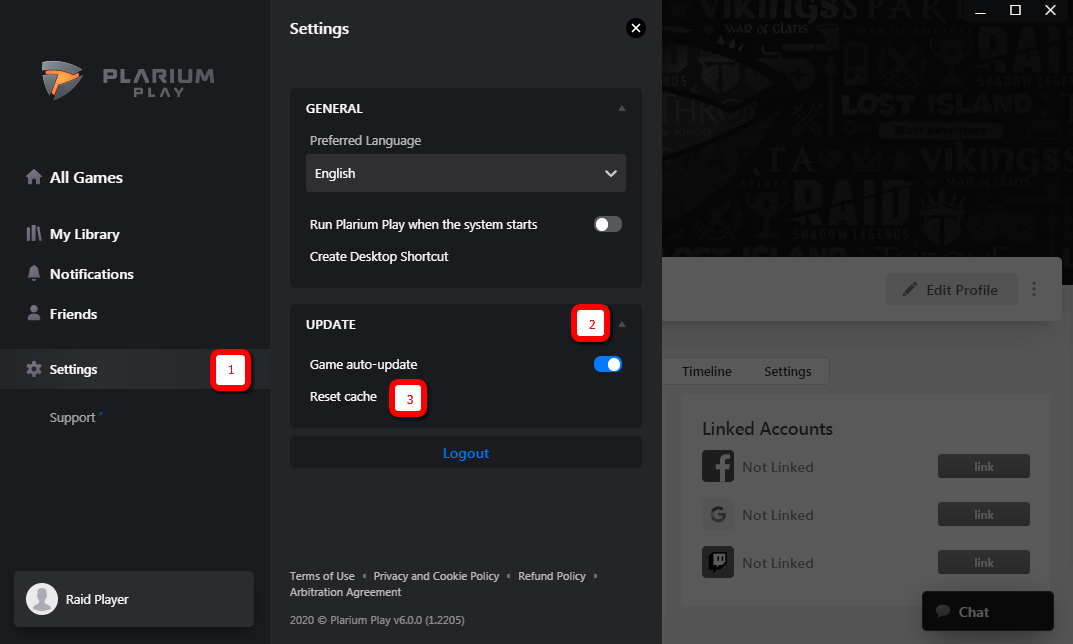
Task: Open the Friends menu item
Action: [73, 314]
